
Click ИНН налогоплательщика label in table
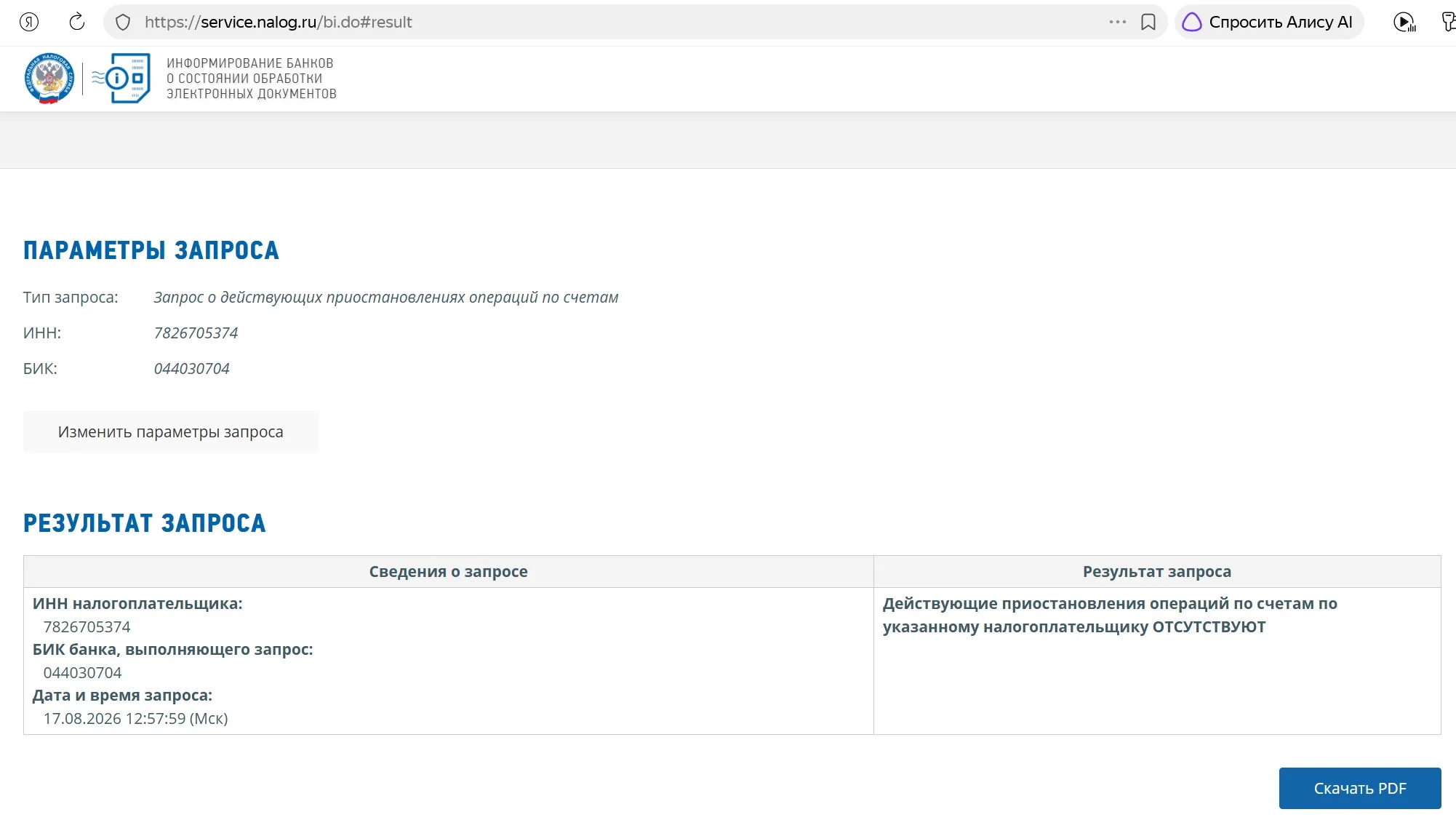137,603
